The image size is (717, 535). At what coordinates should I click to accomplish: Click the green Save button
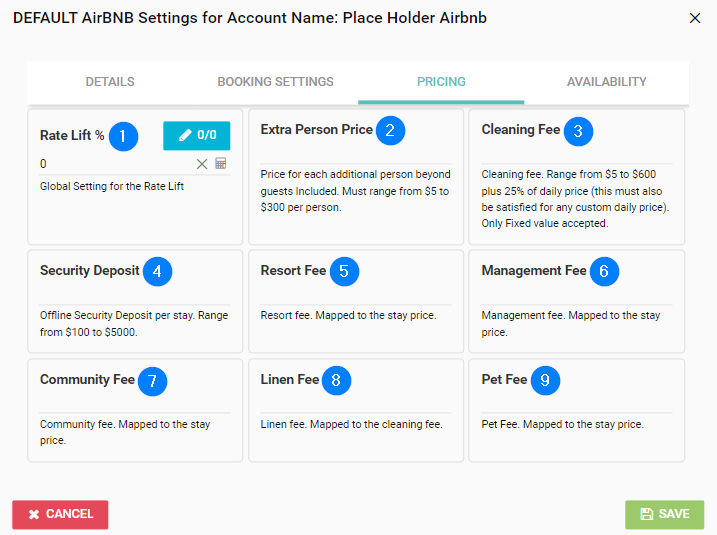tap(664, 514)
